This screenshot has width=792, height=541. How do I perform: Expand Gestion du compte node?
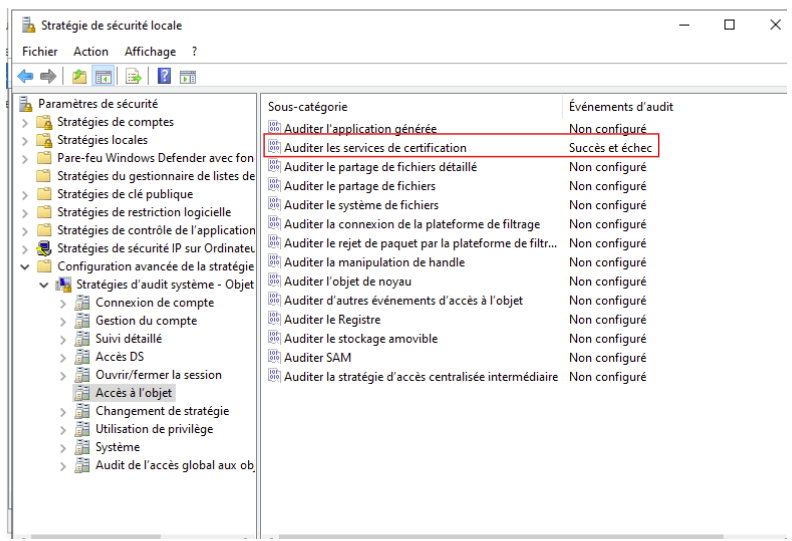point(63,322)
